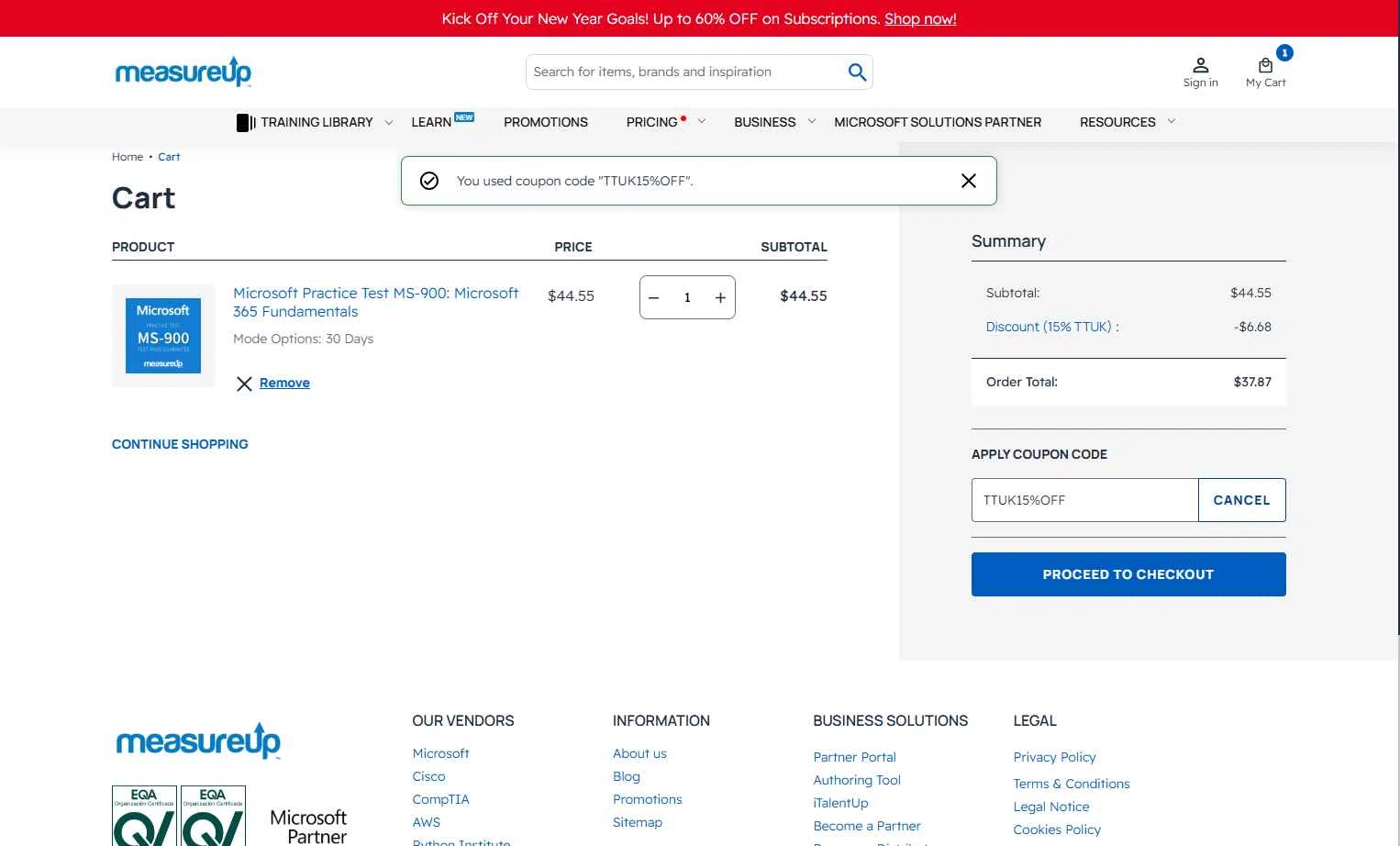Open Privacy Policy footer link
The width and height of the screenshot is (1400, 846).
pos(1054,757)
